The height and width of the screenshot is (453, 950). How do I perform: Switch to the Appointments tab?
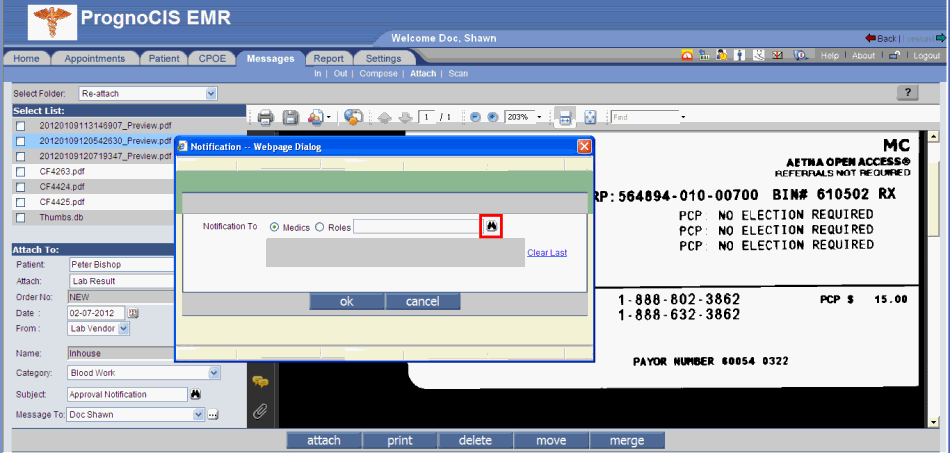[x=95, y=59]
